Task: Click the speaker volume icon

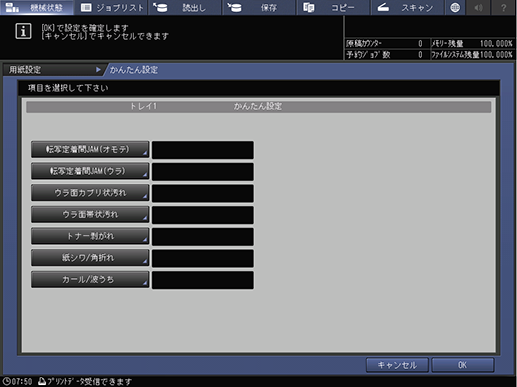Action: click(479, 7)
